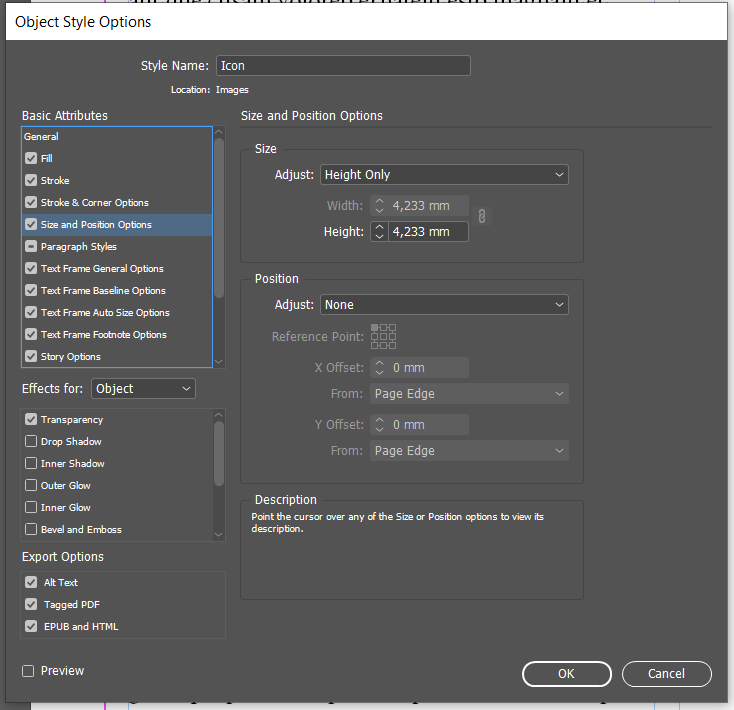
Task: Enable the Inner Glow effect
Action: coord(31,507)
